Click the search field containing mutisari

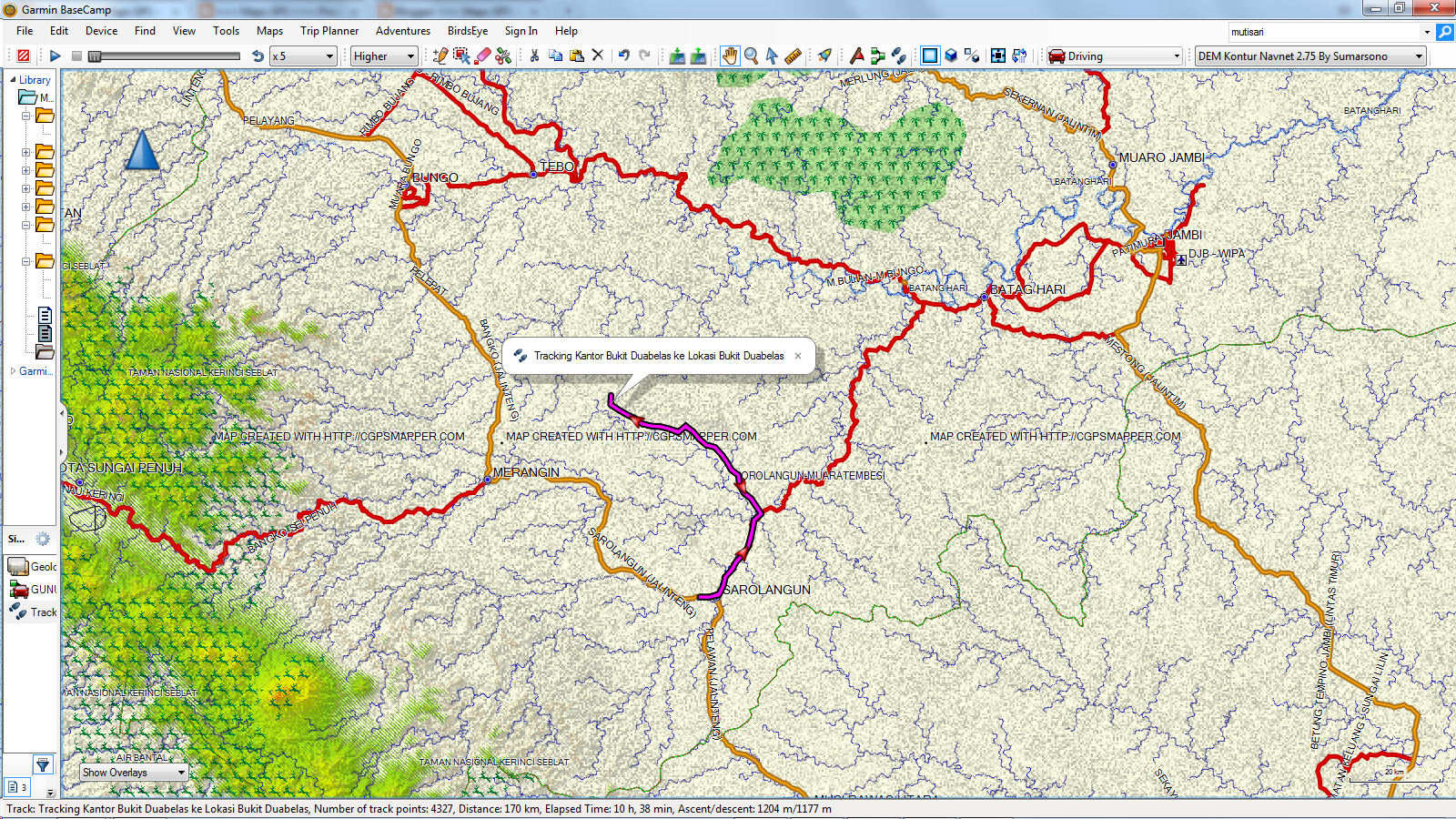coord(1324,32)
